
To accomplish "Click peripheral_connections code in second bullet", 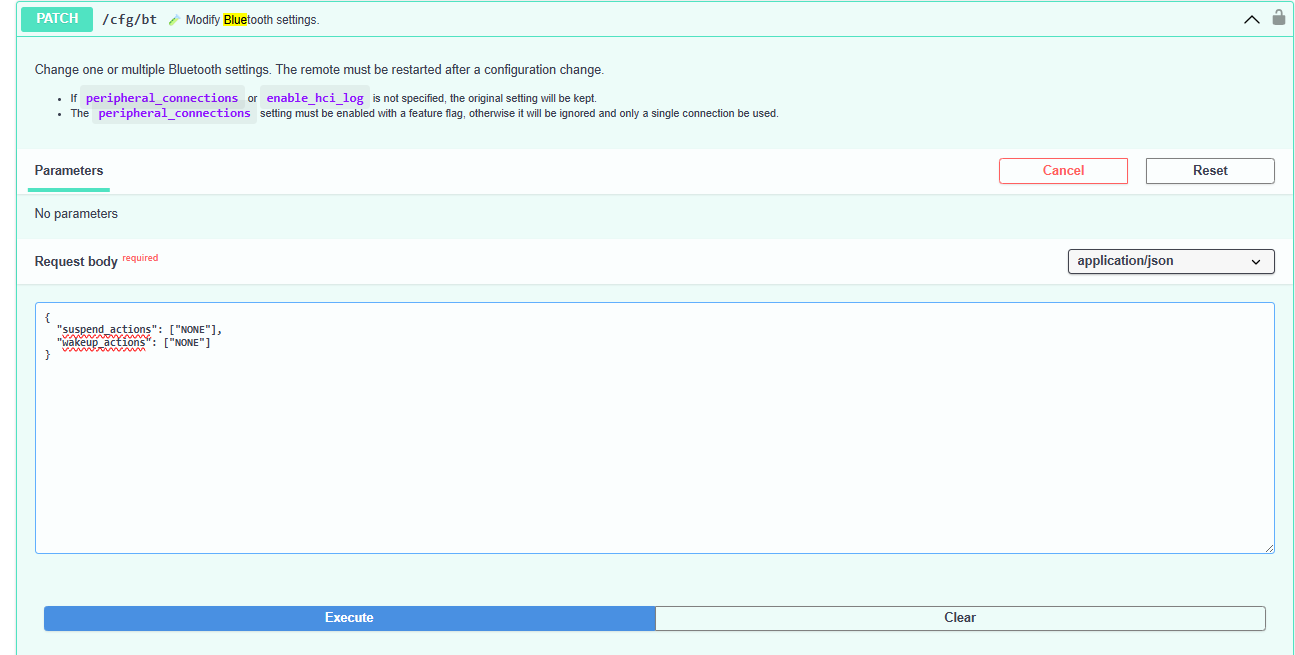I will point(174,113).
